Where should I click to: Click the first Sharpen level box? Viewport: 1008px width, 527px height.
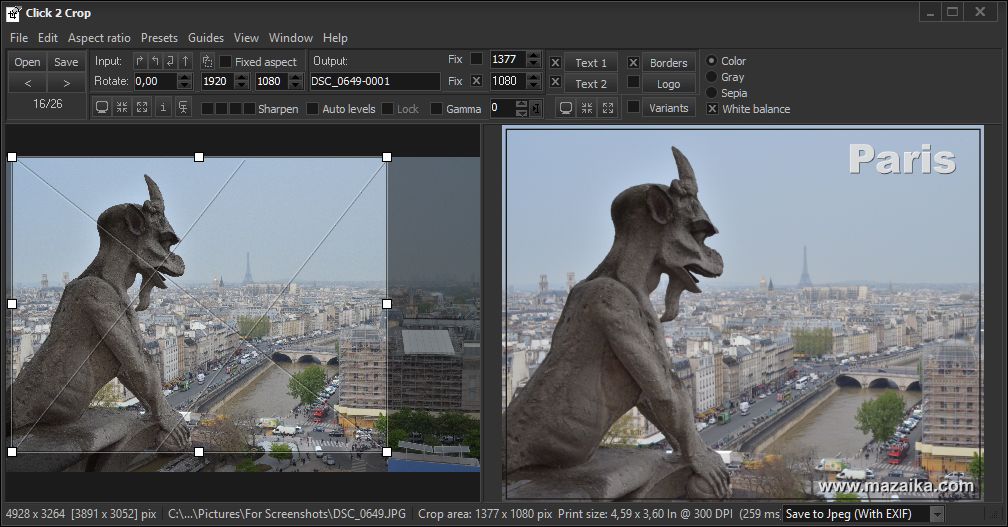207,109
